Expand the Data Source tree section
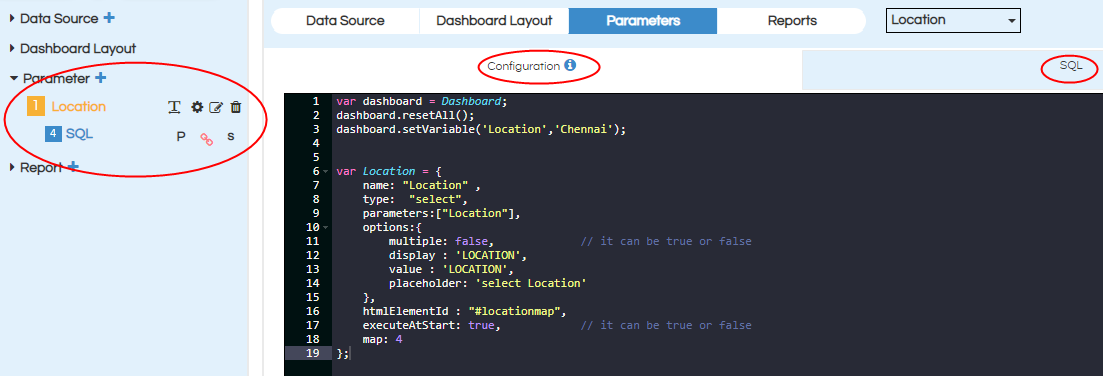 click(13, 19)
